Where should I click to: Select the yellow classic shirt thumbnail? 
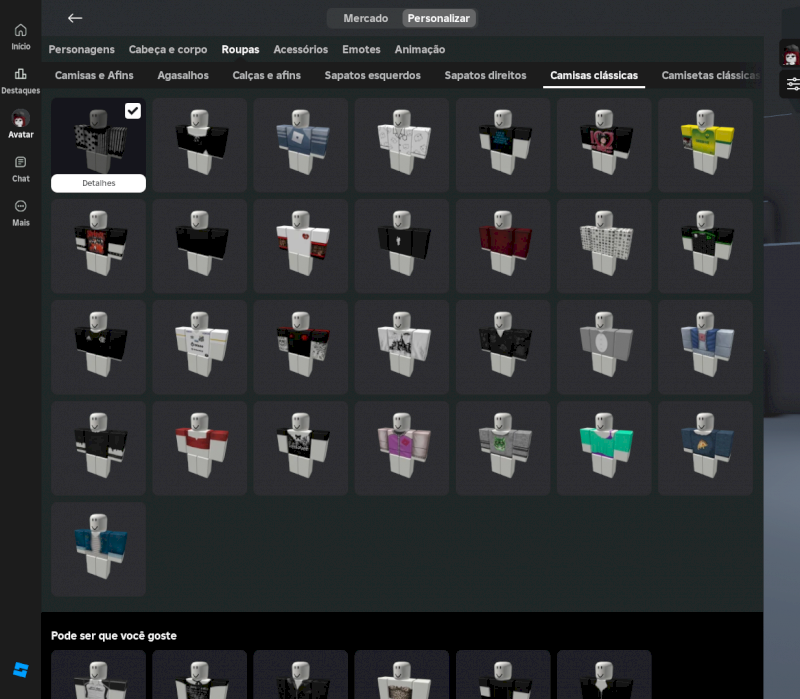pyautogui.click(x=705, y=144)
